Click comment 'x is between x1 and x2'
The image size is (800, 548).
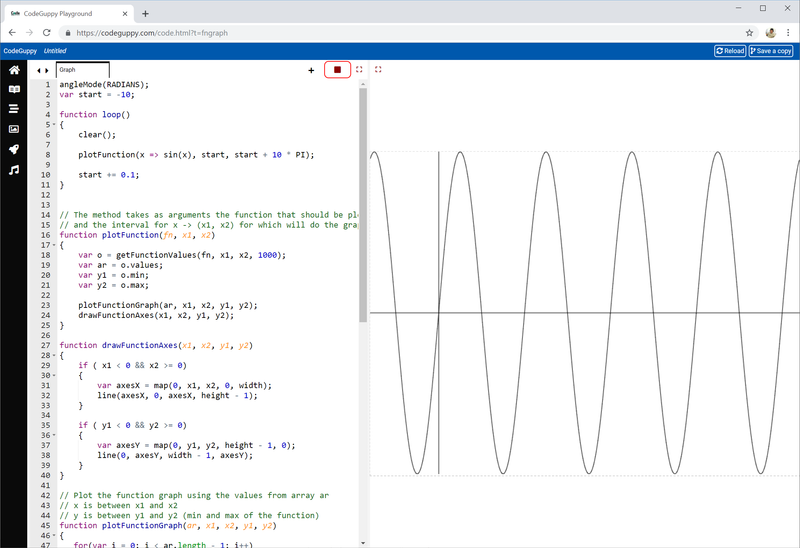click(118, 506)
